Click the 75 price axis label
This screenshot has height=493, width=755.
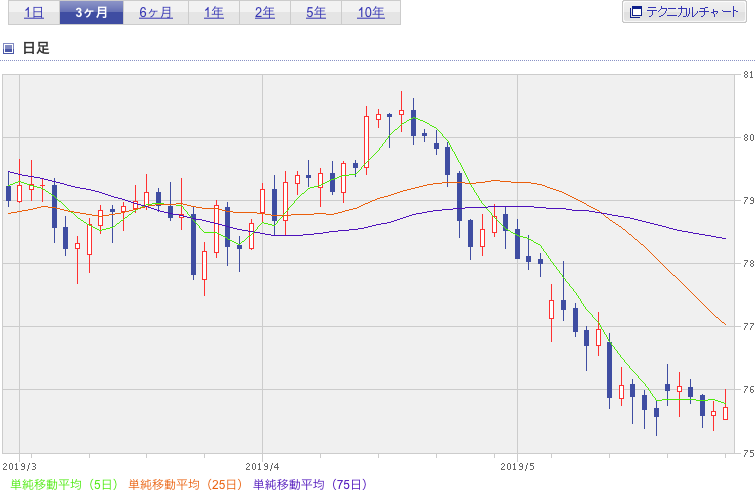click(748, 453)
